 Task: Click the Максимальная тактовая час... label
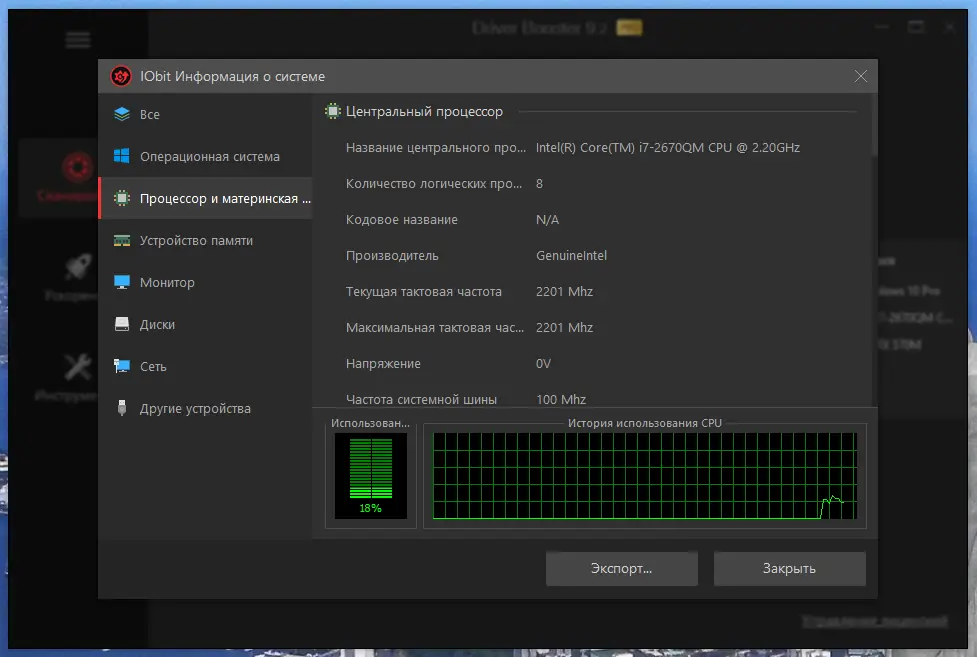[x=435, y=328]
